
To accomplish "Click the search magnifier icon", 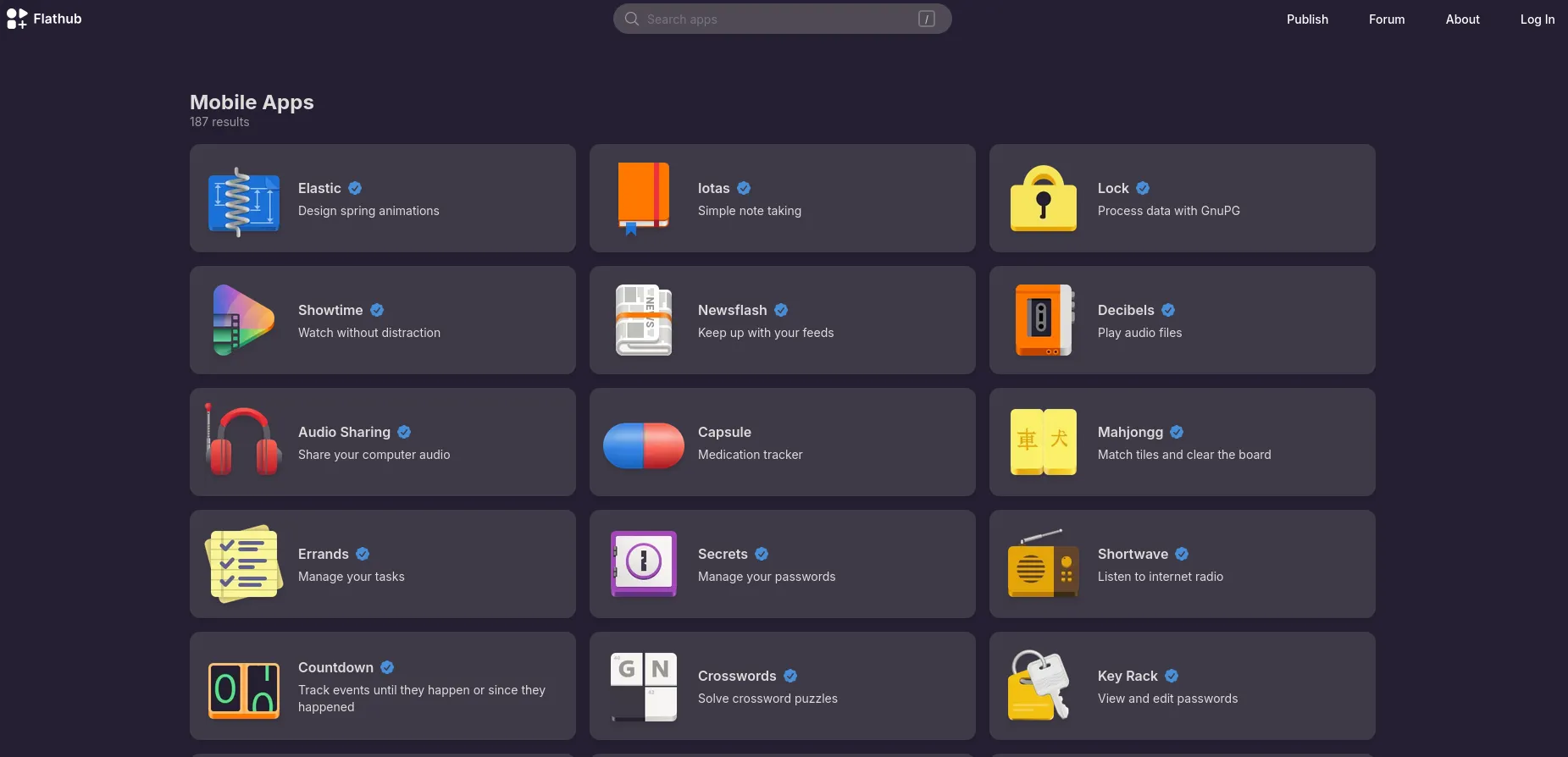I will [x=632, y=19].
